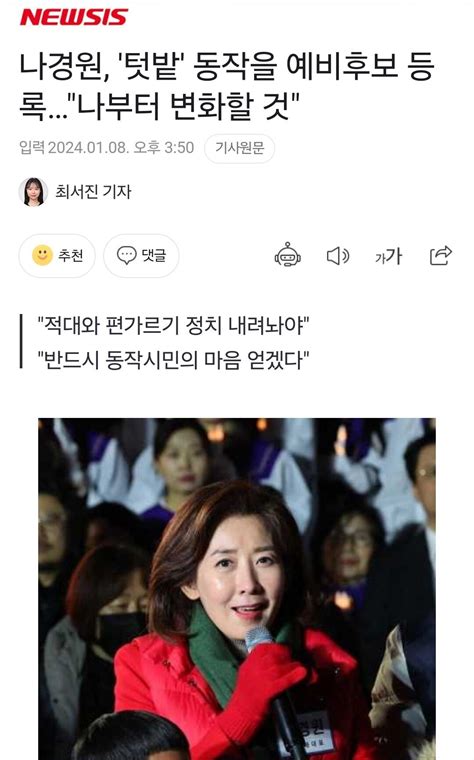
Task: Click reporter 최서진's profile photo
Action: pyautogui.click(x=33, y=192)
